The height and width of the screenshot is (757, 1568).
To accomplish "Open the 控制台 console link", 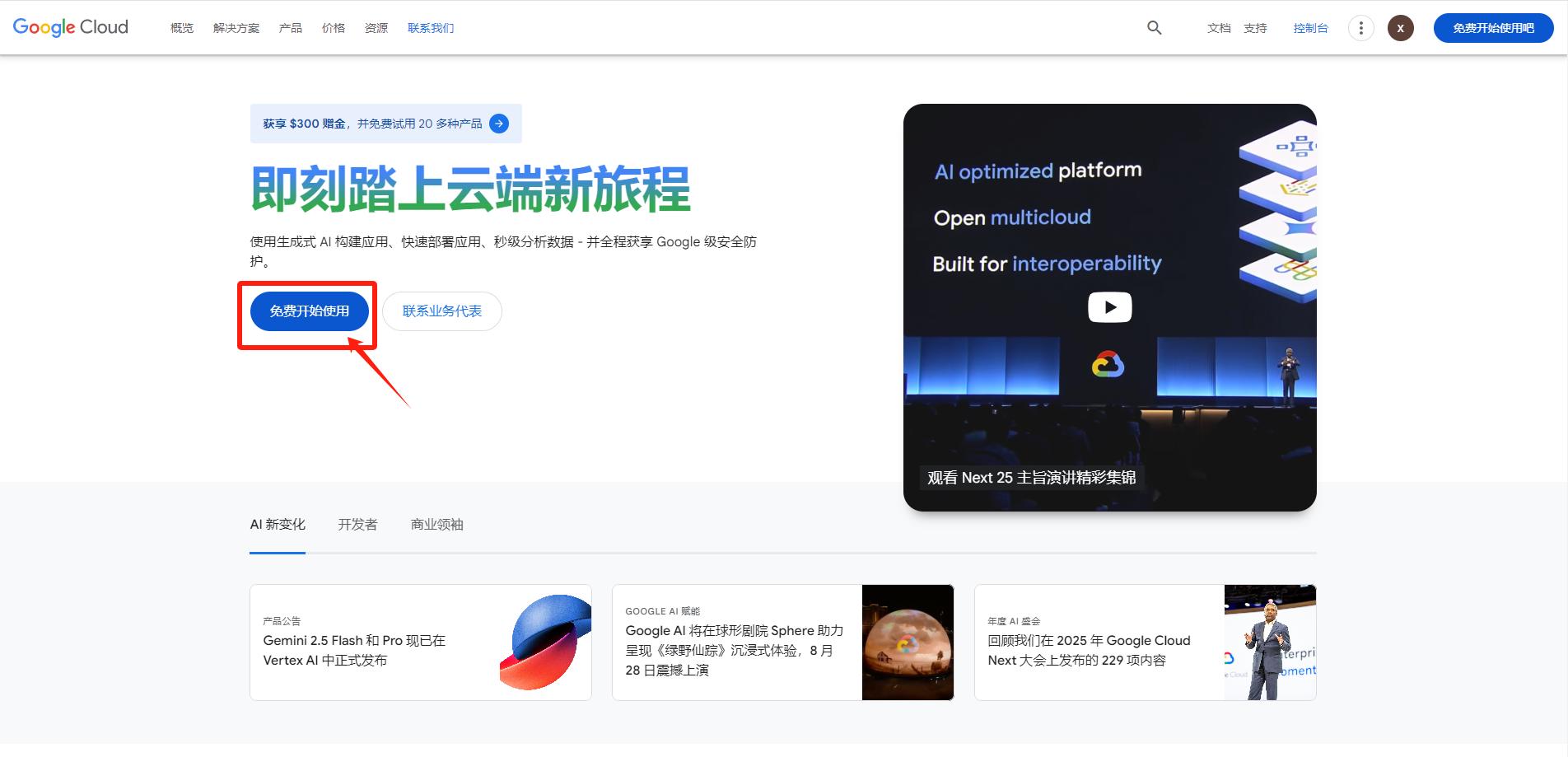I will point(1310,28).
